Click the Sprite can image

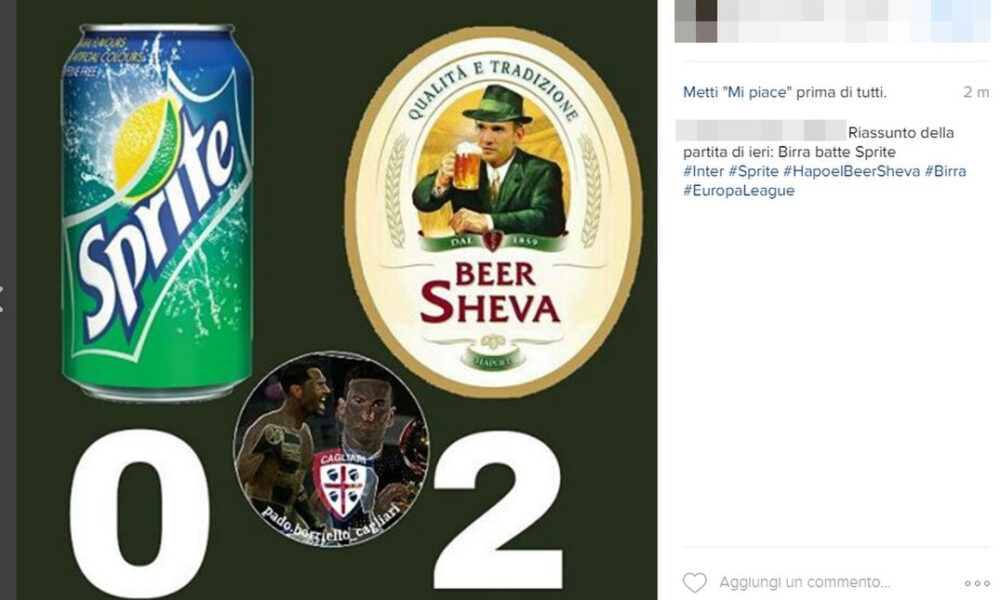158,212
